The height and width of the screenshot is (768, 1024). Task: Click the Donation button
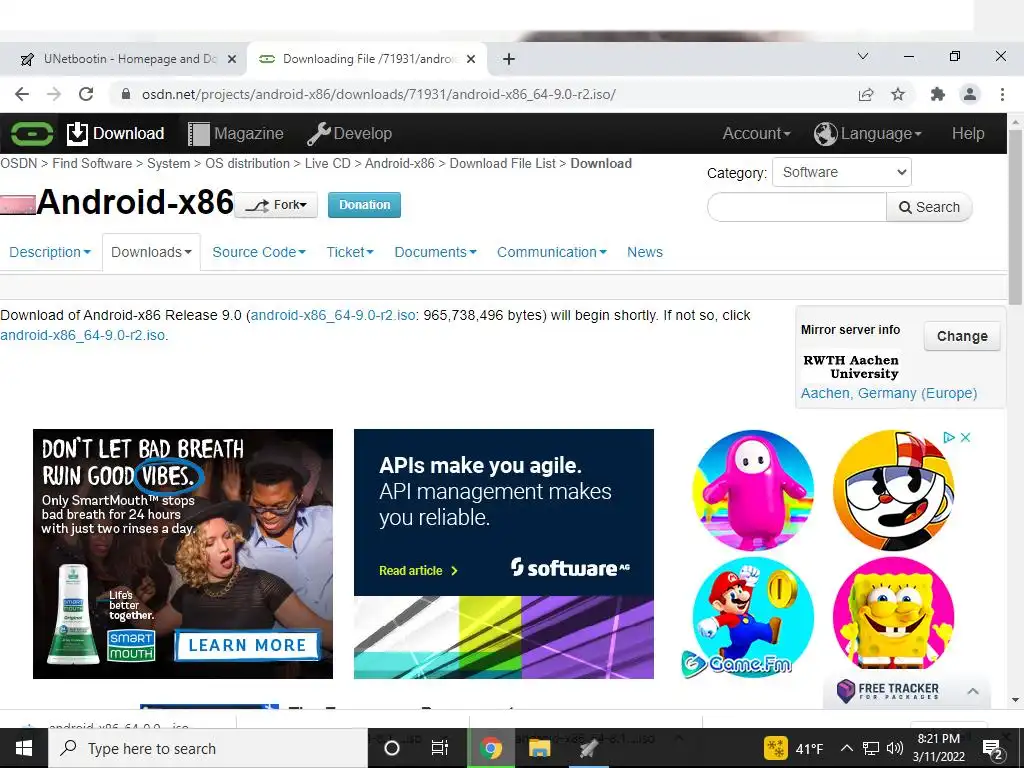[x=364, y=205]
